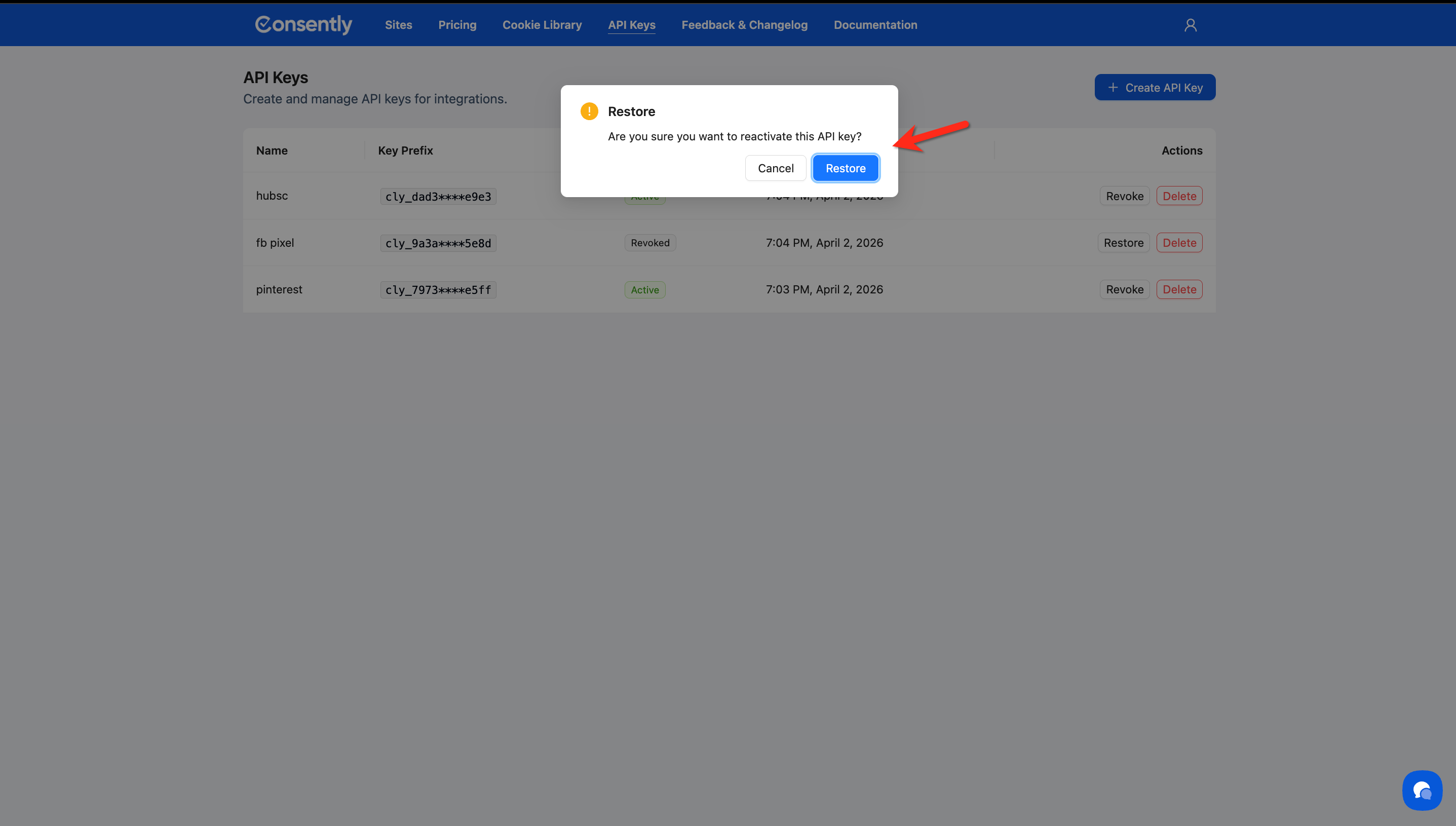Click the cly_7973 key prefix code
Image resolution: width=1456 pixels, height=826 pixels.
click(438, 290)
